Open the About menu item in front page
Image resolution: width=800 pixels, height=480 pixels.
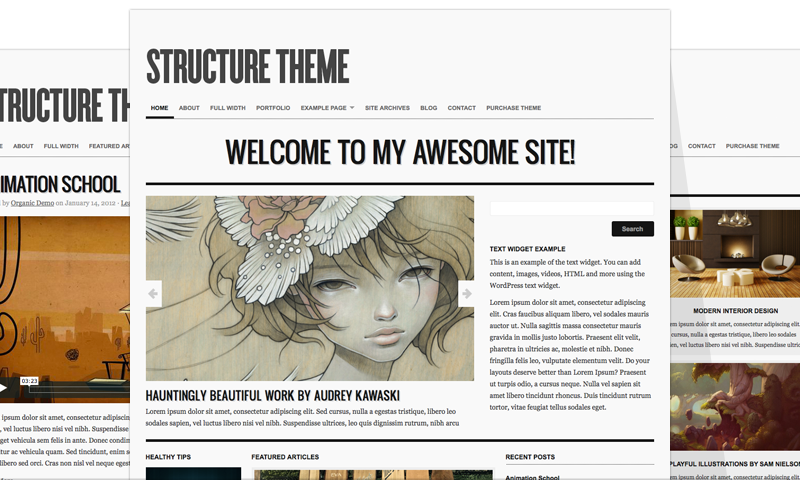click(x=189, y=108)
